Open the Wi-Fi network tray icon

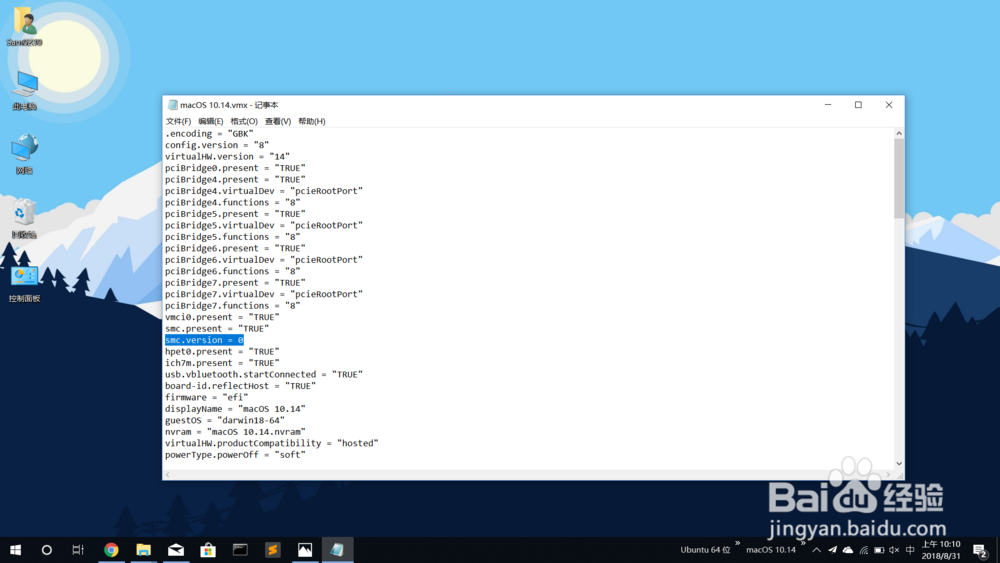864,550
